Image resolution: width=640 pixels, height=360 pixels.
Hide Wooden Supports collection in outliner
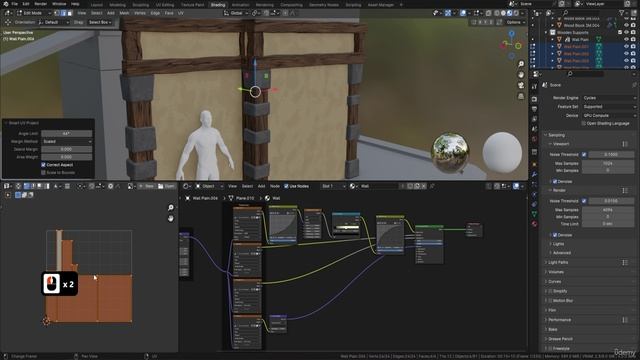point(626,32)
